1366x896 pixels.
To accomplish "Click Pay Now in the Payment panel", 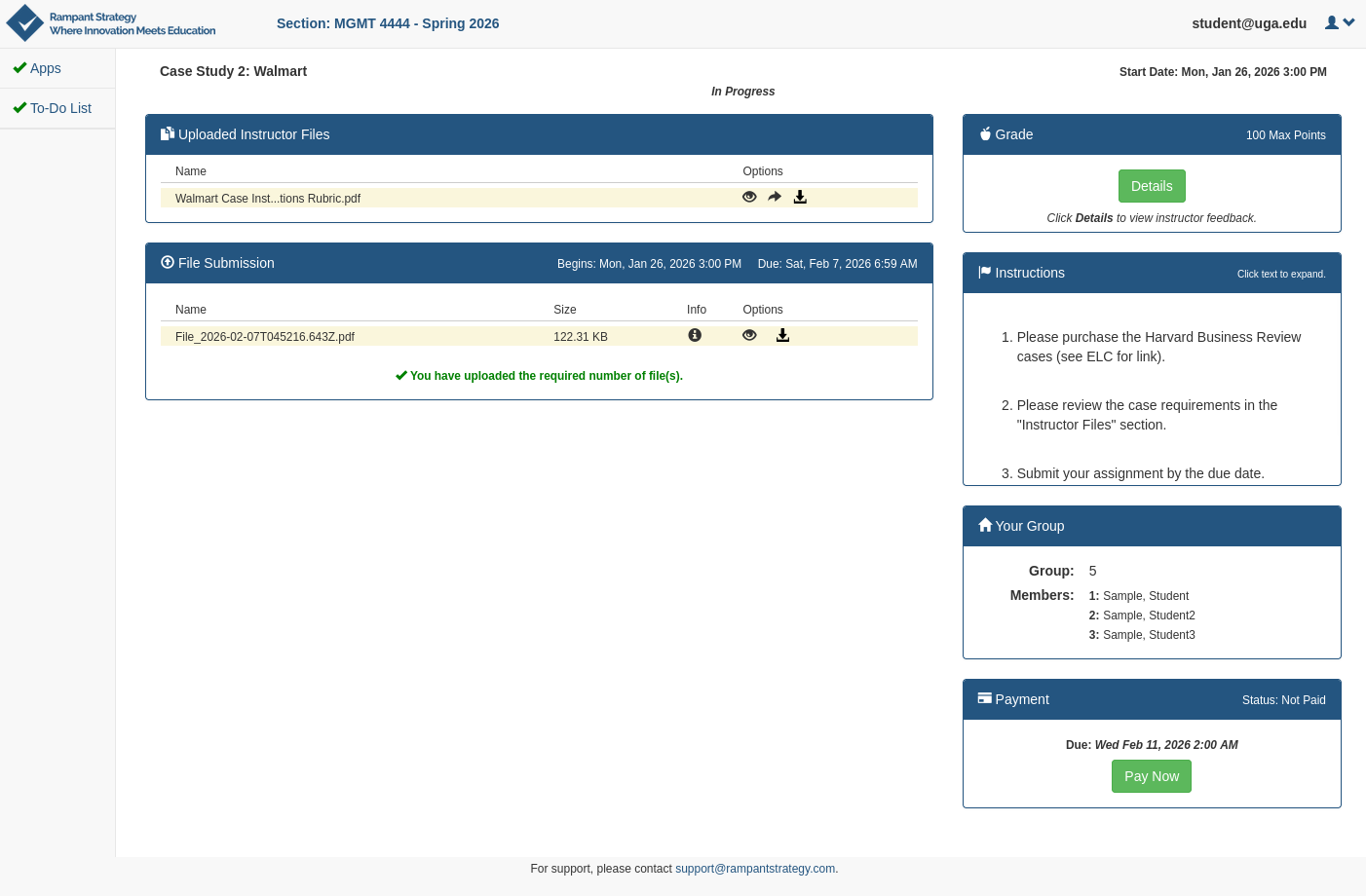I will (1152, 776).
